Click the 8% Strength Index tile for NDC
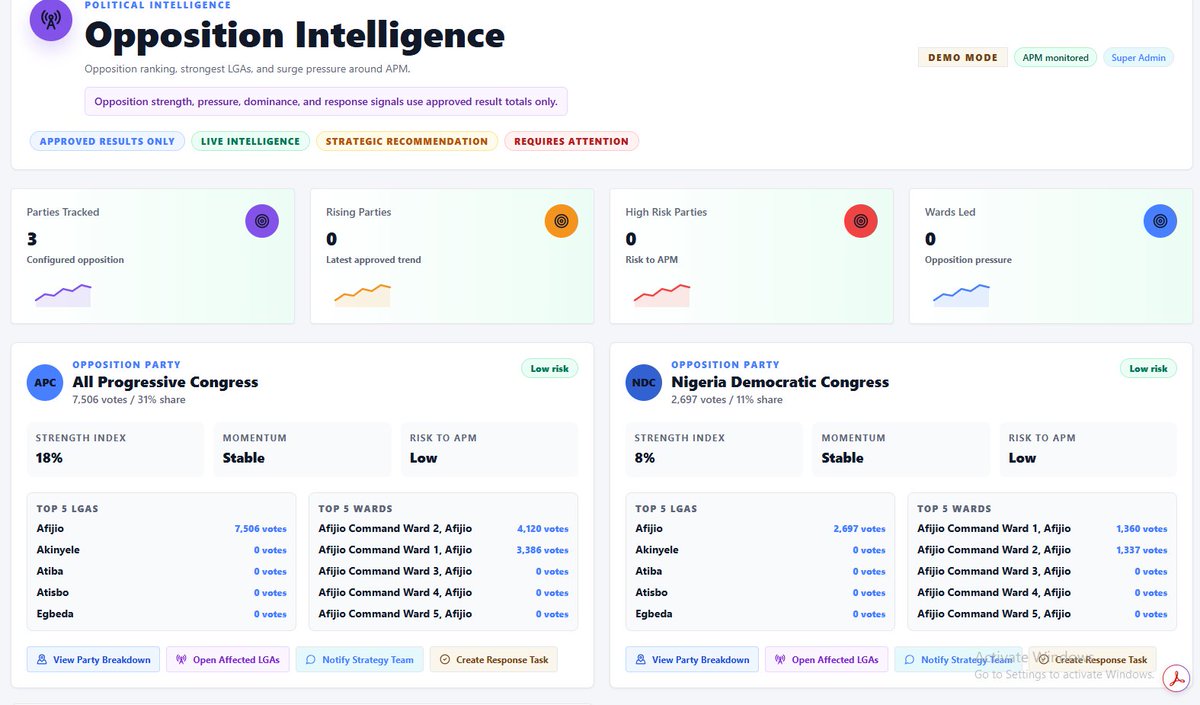Image resolution: width=1200 pixels, height=705 pixels. [x=714, y=449]
